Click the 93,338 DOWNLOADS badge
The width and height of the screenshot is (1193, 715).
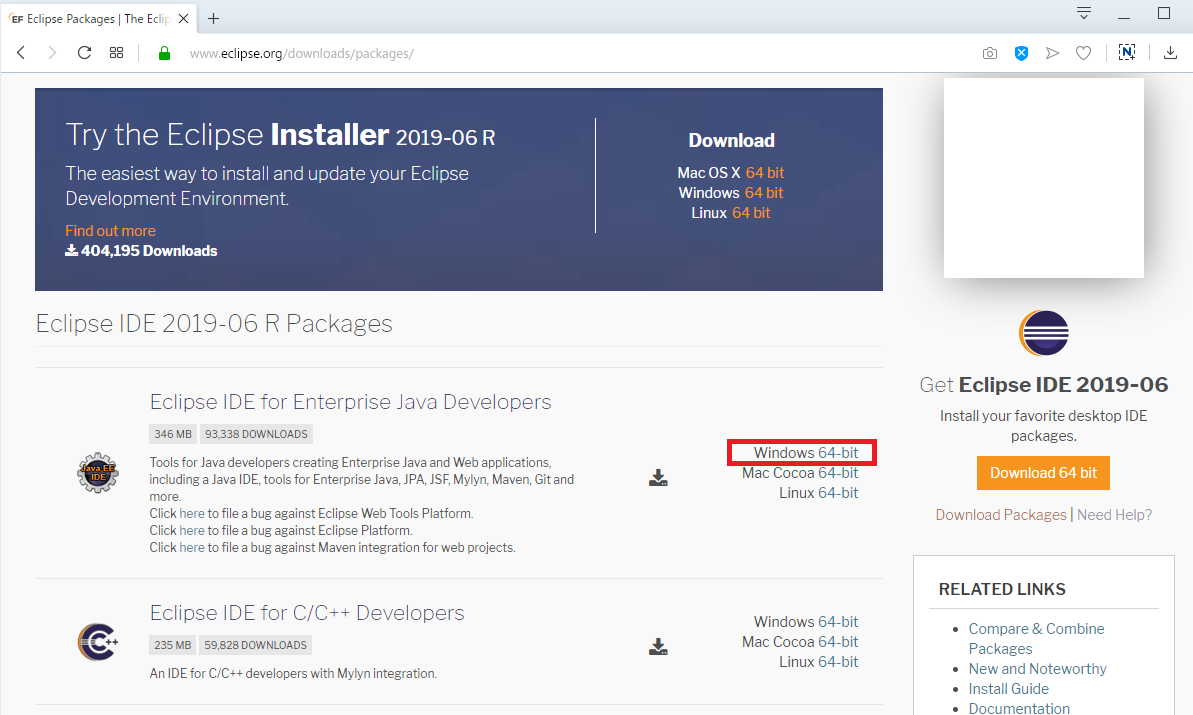[256, 434]
